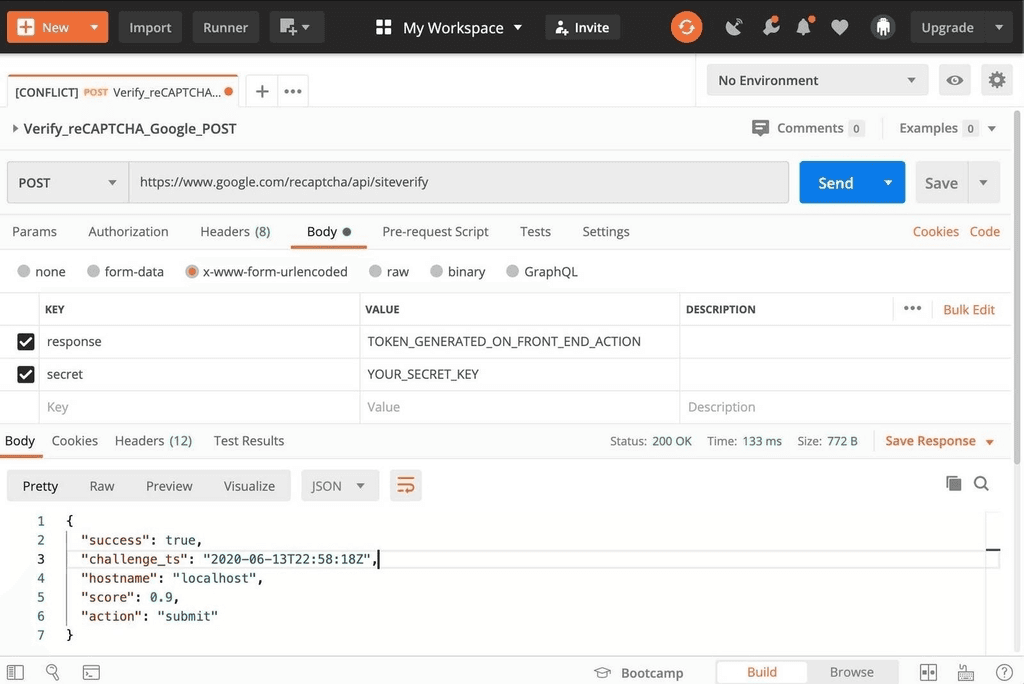The height and width of the screenshot is (684, 1024).
Task: Switch to Browse mode in the status bar
Action: pos(851,671)
